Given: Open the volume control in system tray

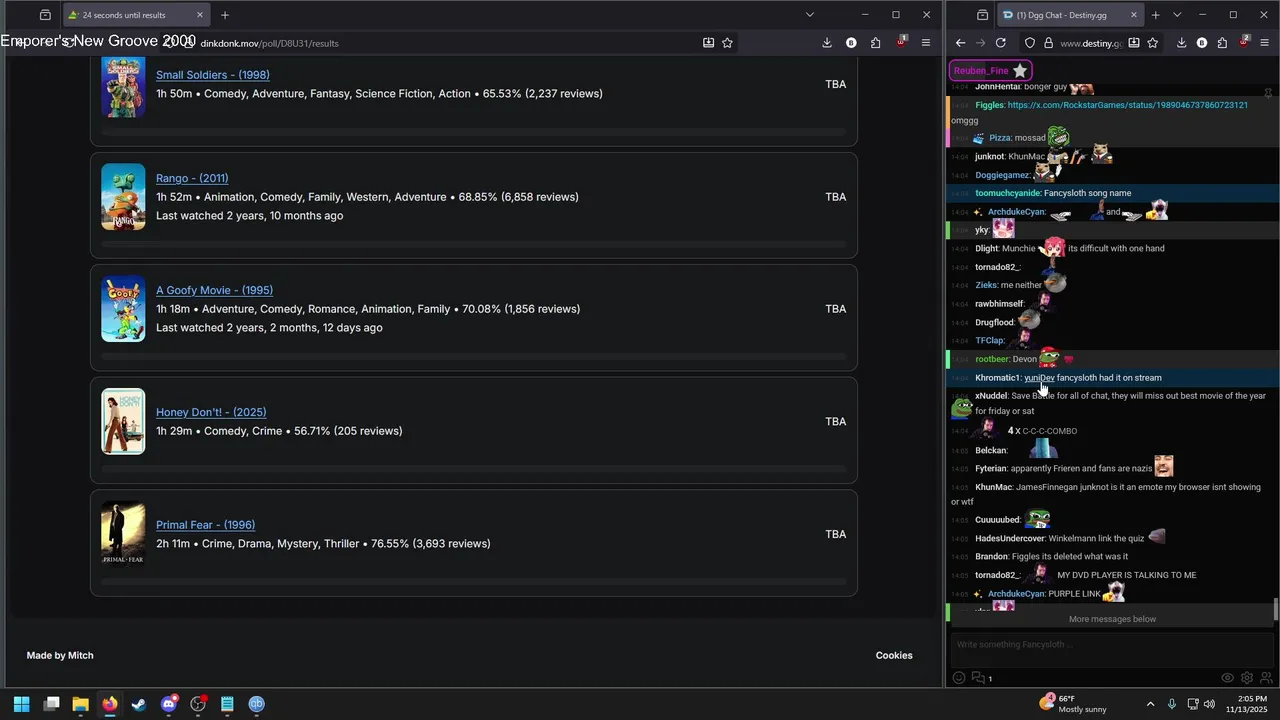Looking at the screenshot, I should (1209, 704).
